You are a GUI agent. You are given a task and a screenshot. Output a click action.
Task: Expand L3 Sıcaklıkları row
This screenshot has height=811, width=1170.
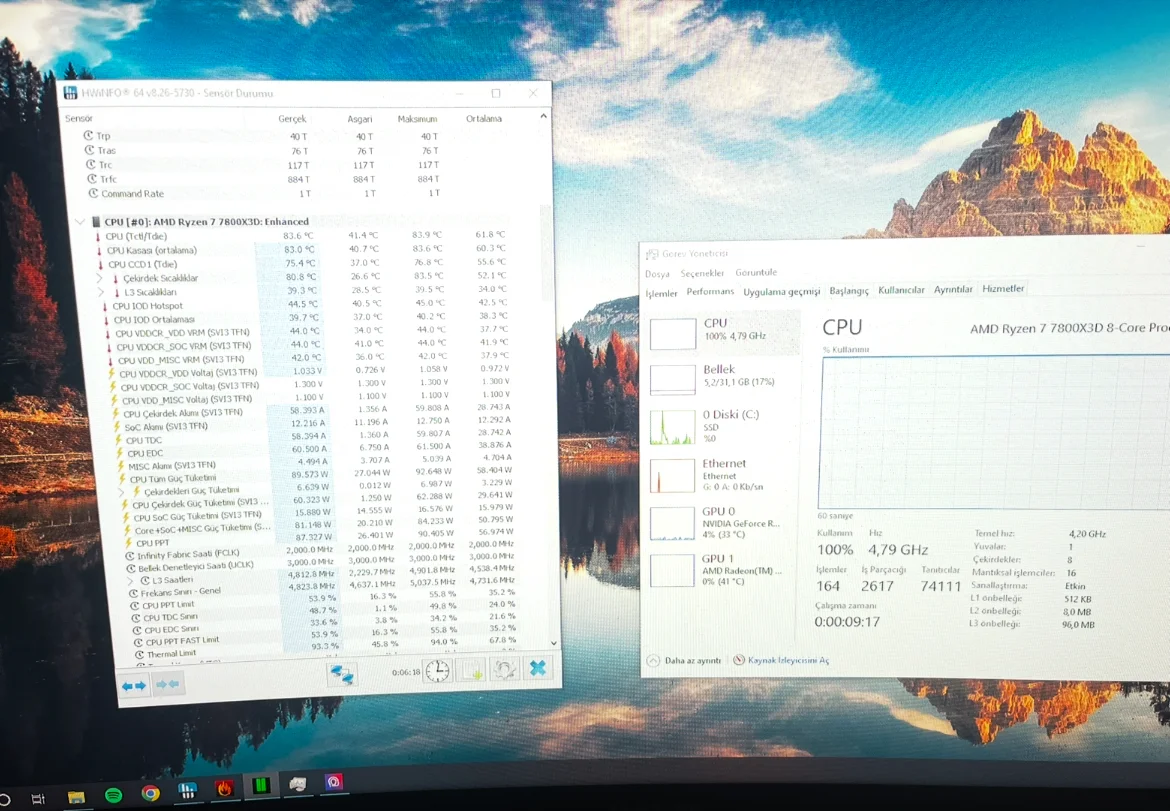(101, 292)
